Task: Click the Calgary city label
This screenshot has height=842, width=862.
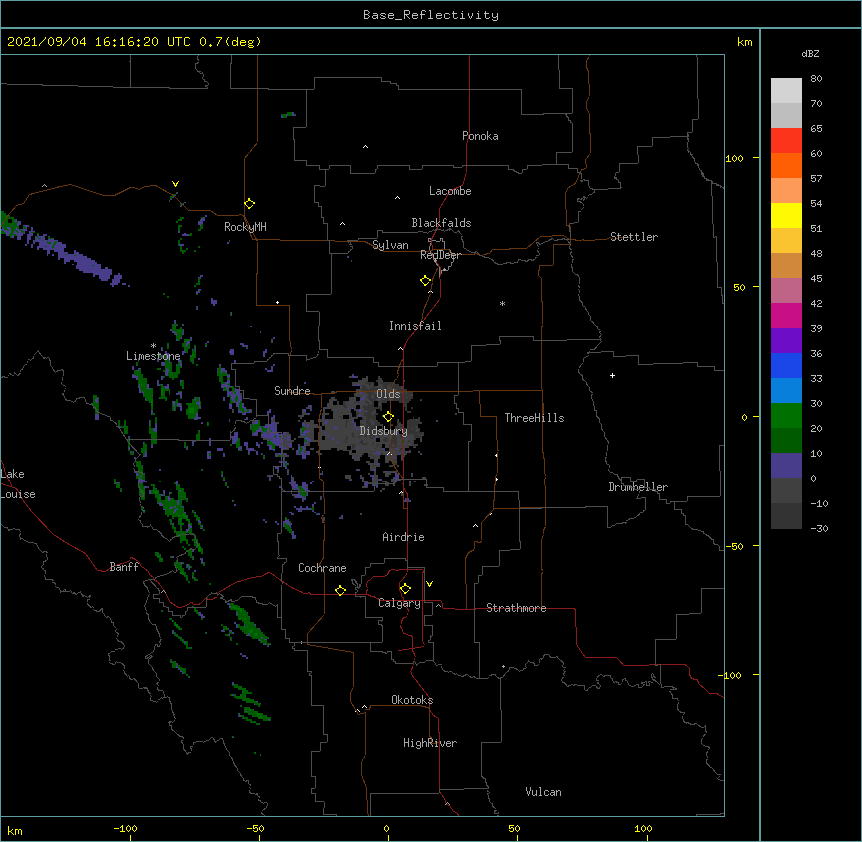Action: tap(399, 603)
